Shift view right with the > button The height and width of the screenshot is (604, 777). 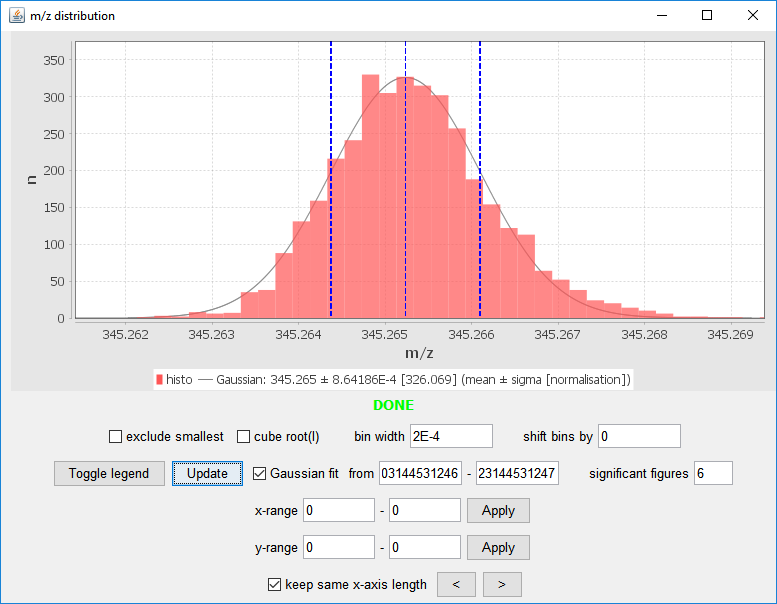click(x=502, y=585)
